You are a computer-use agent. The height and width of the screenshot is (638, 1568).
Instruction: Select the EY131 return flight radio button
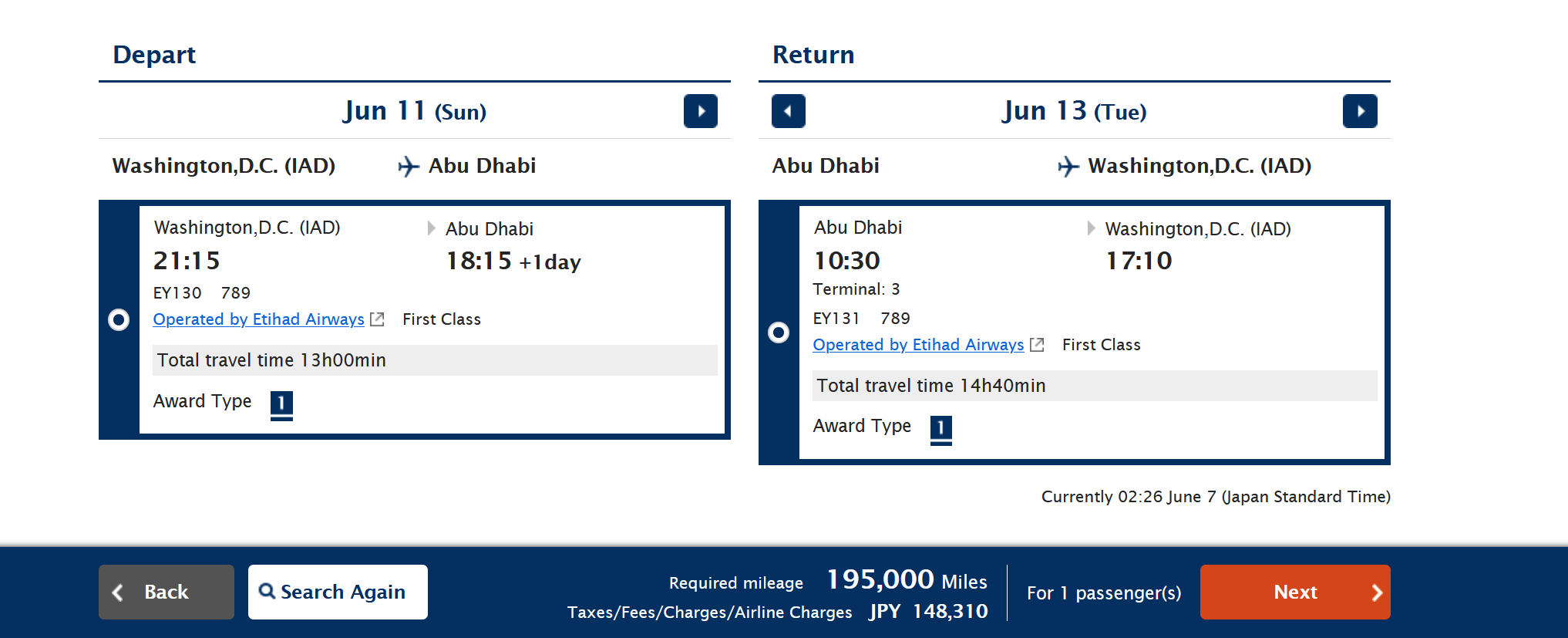point(779,333)
